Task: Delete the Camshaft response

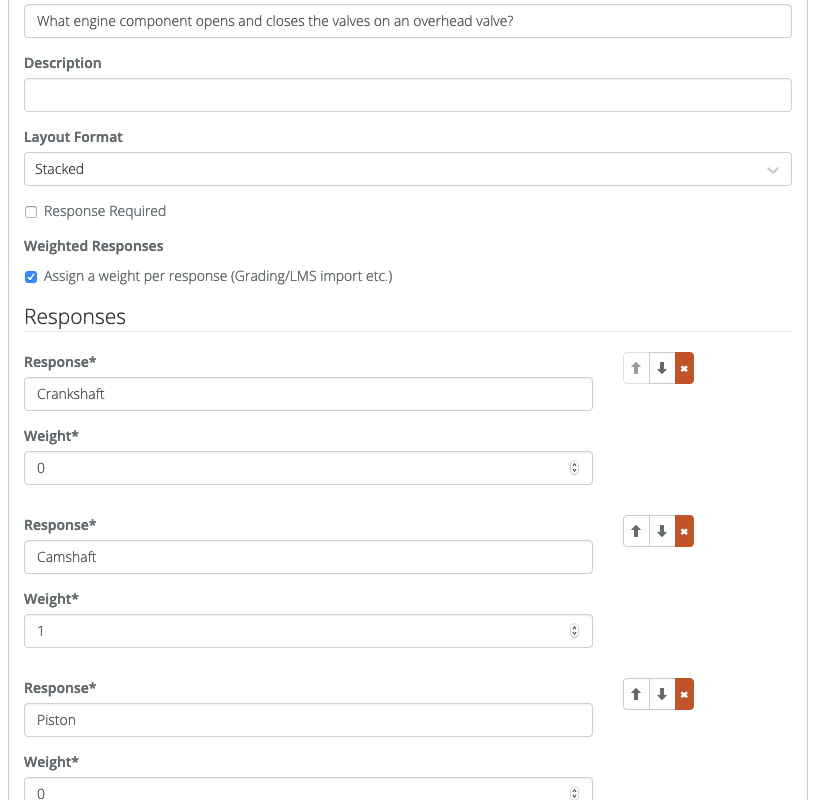Action: [684, 530]
